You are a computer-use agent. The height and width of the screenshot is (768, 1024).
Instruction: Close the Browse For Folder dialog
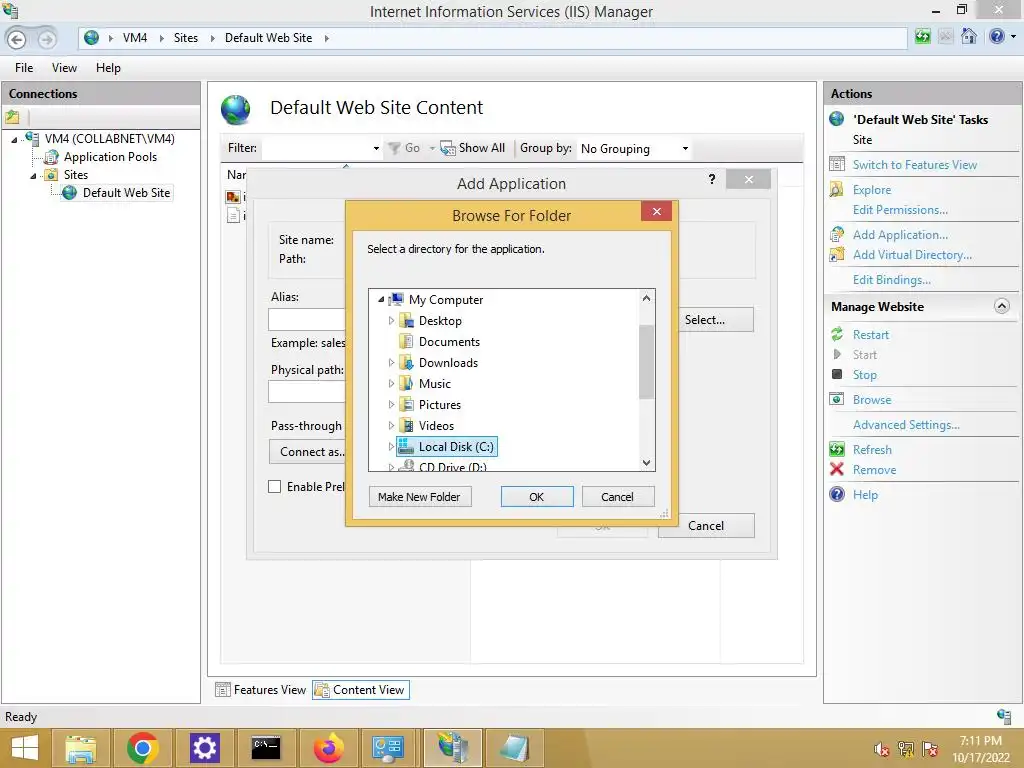[x=656, y=211]
